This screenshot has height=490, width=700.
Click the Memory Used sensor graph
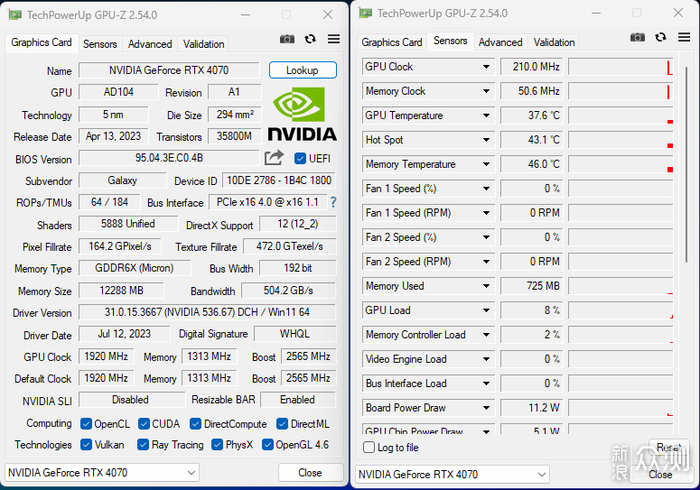tap(620, 286)
